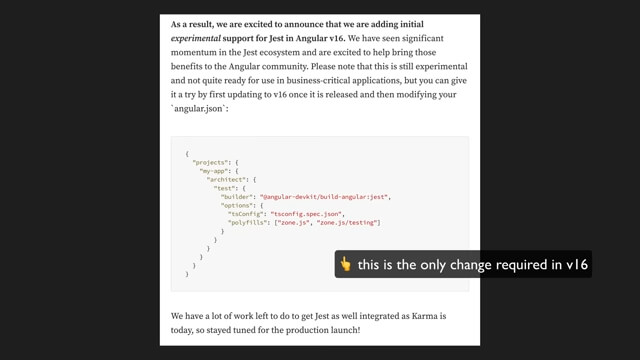Click the "@angular-devkit/build-angular:jest" builder value

click(323, 197)
